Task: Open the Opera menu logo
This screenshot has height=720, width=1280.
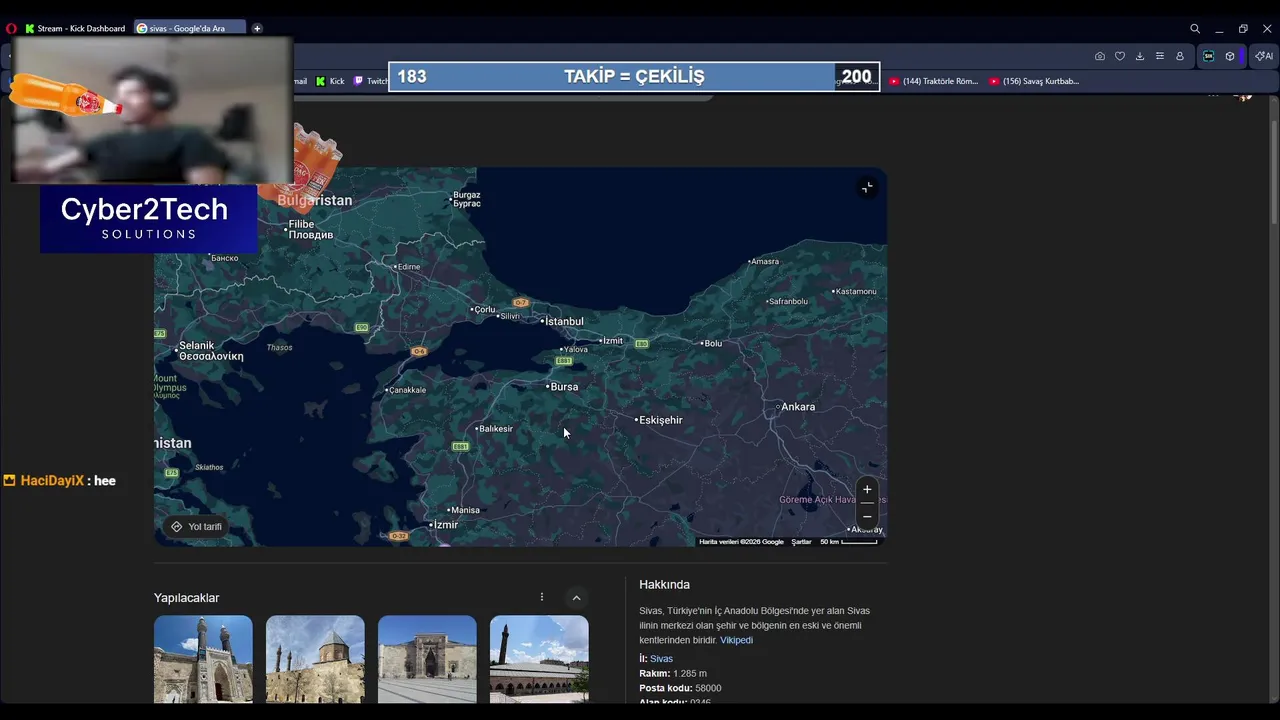Action: coord(11,29)
